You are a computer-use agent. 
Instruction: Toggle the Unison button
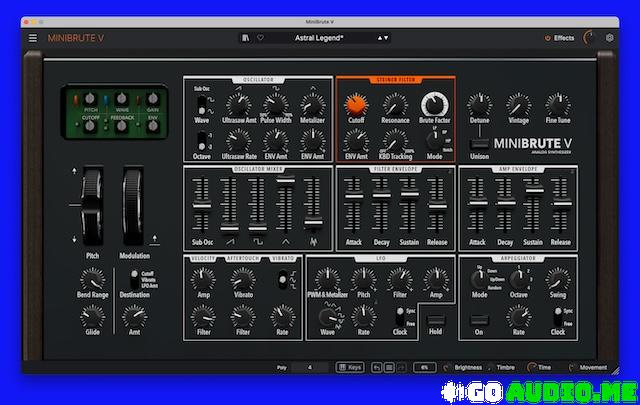click(479, 144)
